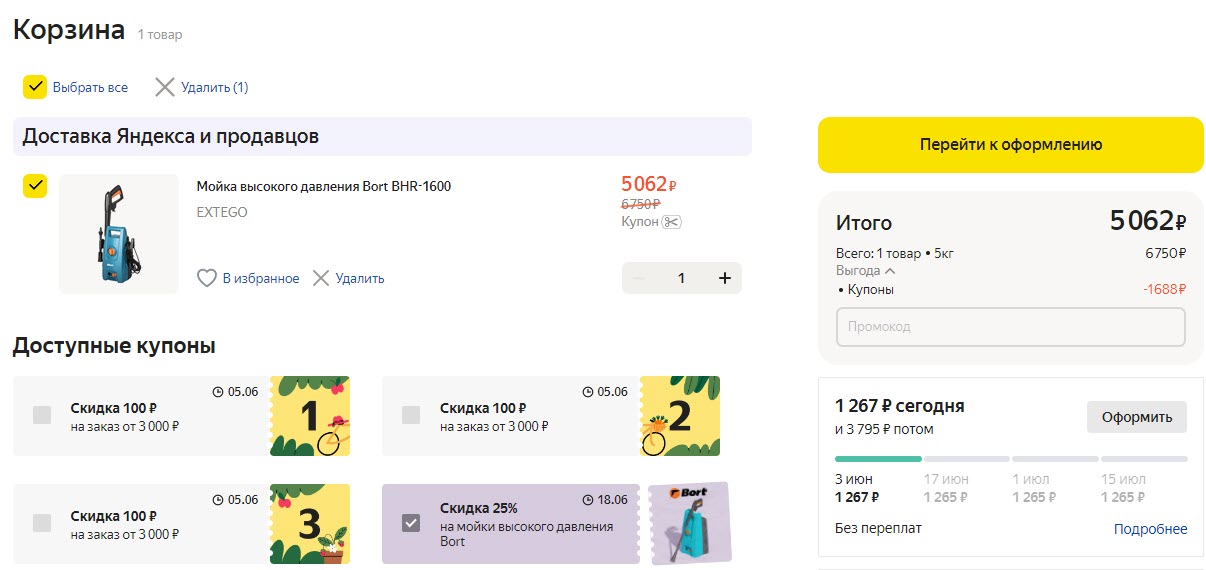
Task: Open the Подробнее link
Action: (1150, 529)
